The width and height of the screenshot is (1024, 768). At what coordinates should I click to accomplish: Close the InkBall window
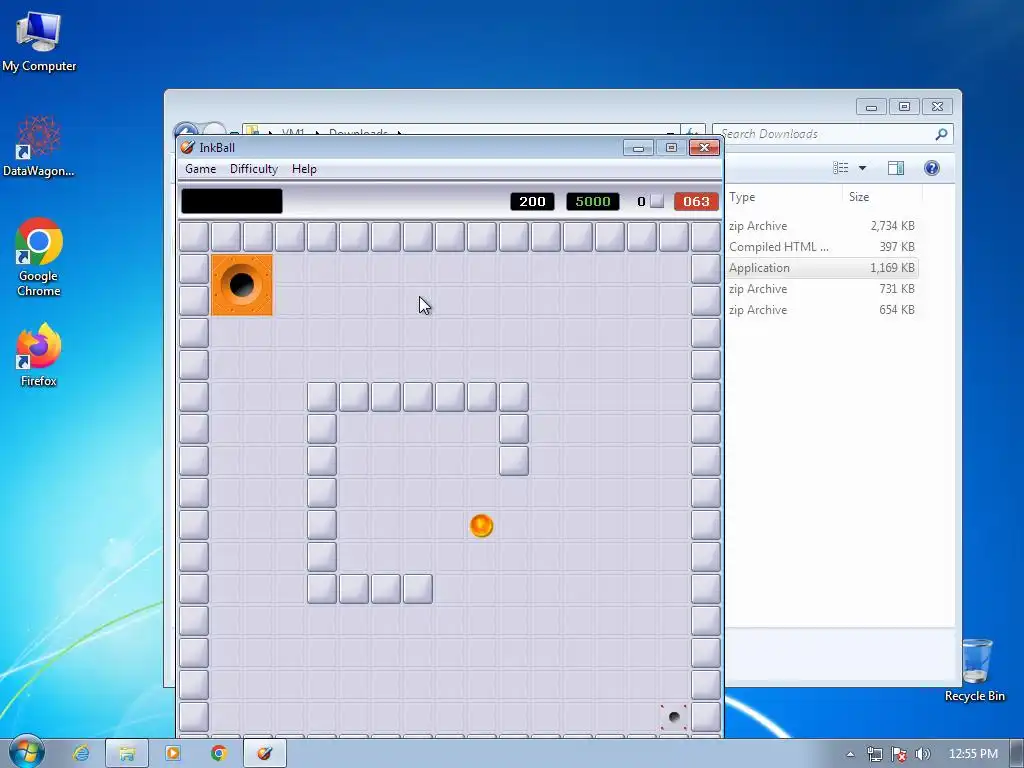[705, 148]
